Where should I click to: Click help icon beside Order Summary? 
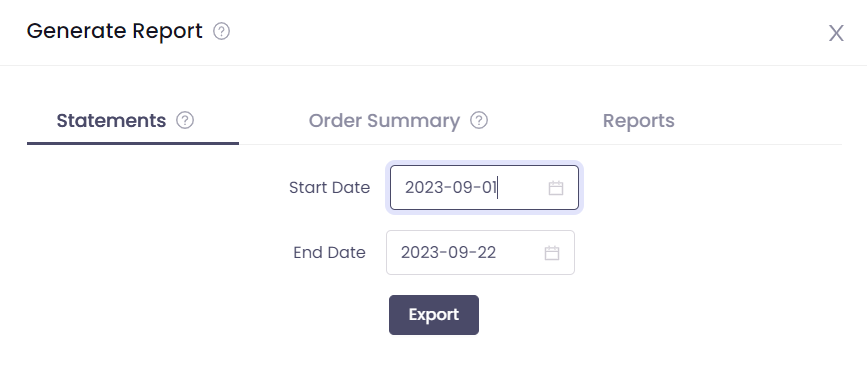[x=479, y=120]
